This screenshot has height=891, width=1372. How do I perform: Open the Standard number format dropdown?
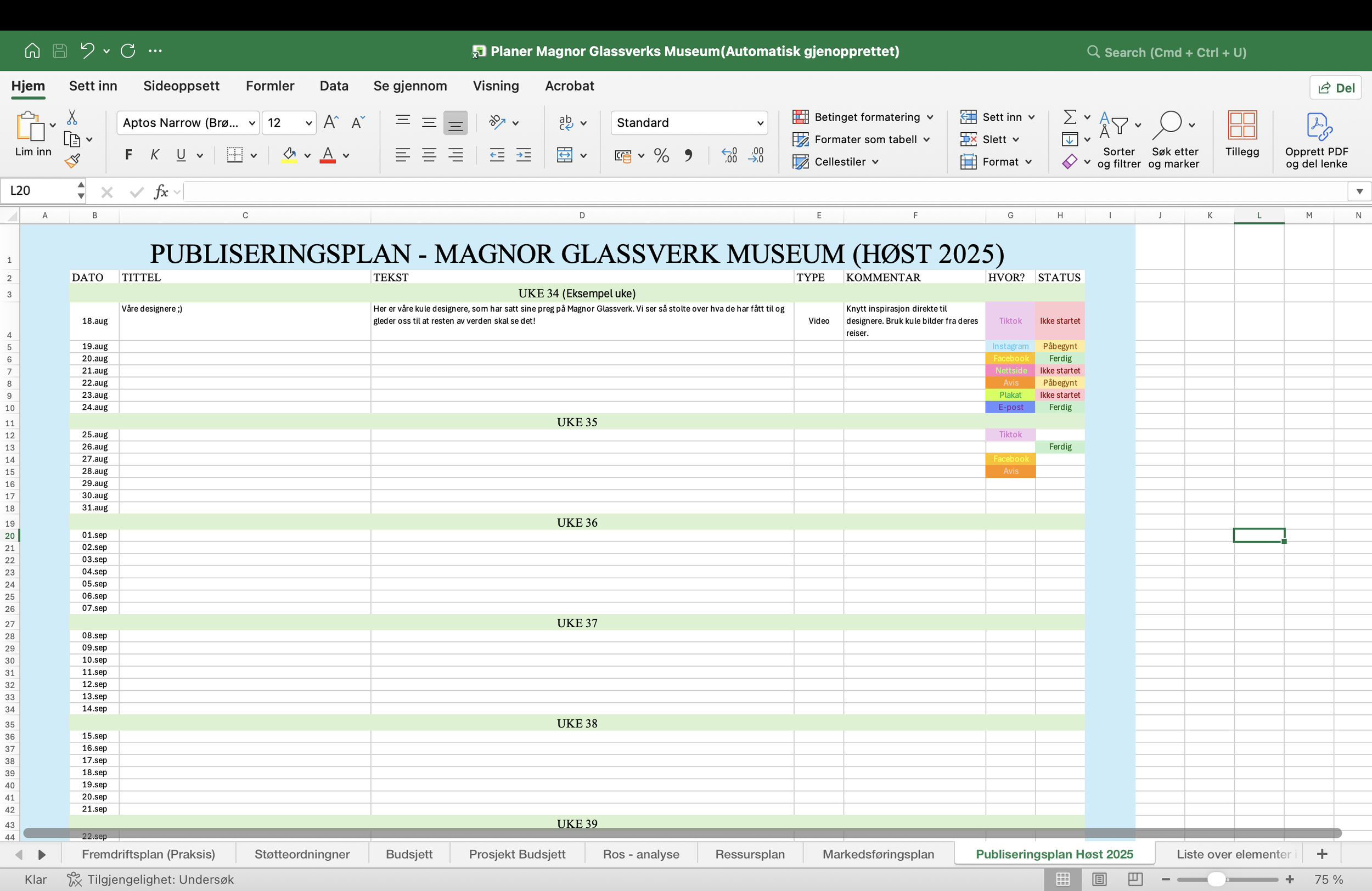click(689, 123)
